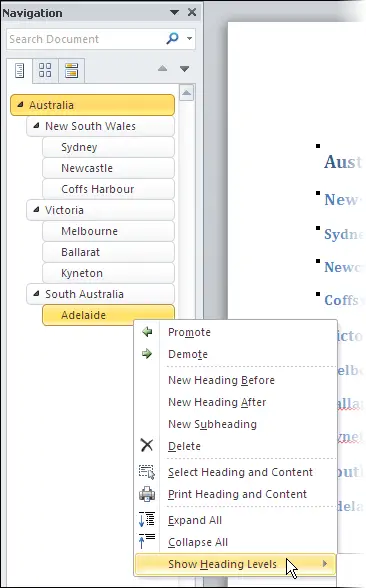Collapse the South Australia heading
The image size is (366, 588).
coord(36,294)
